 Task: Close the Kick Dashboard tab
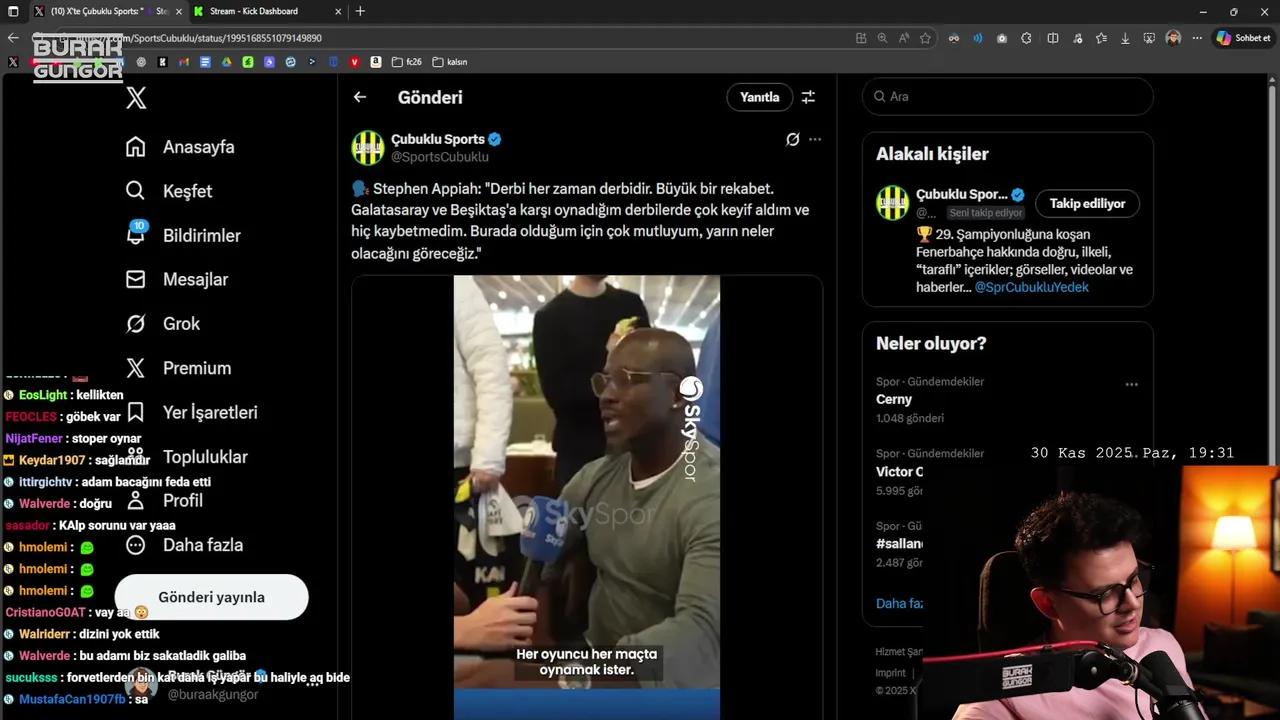338,11
